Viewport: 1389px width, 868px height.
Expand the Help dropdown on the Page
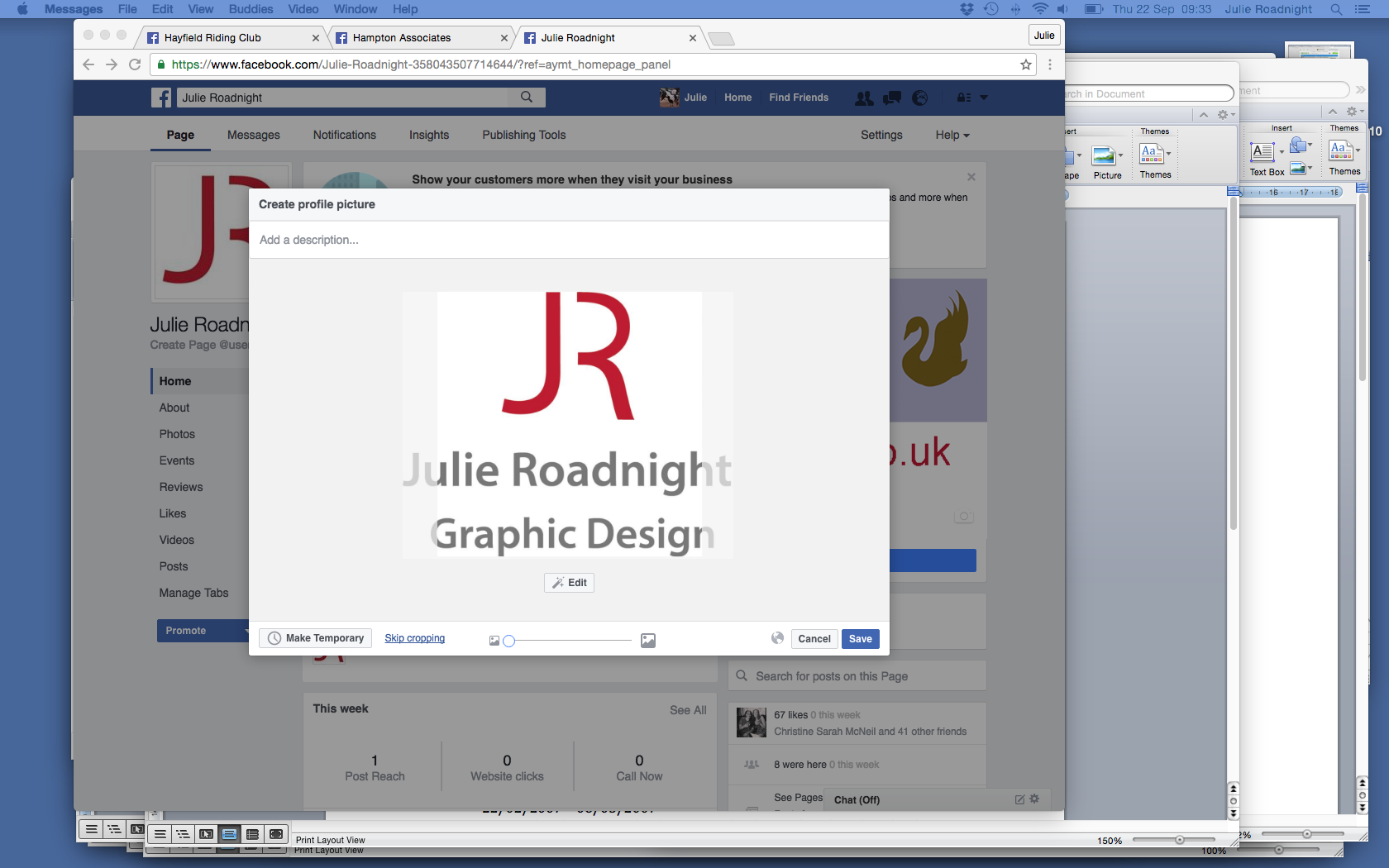pyautogui.click(x=952, y=135)
